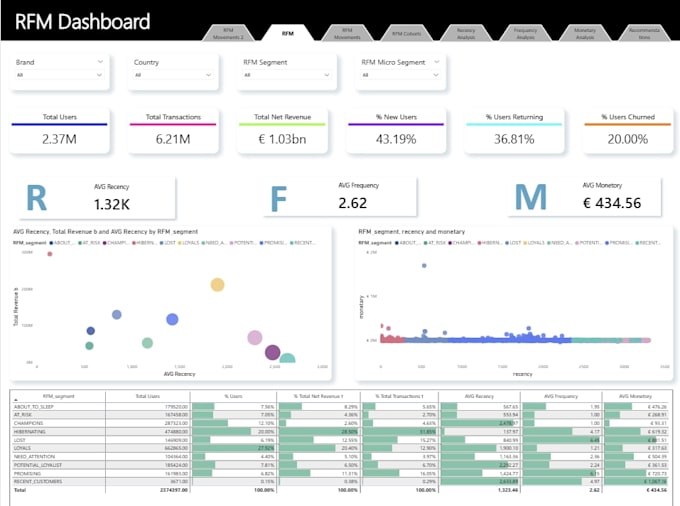The image size is (680, 506).
Task: Select the RECENT_CUSTOMERS table row
Action: pyautogui.click(x=341, y=482)
